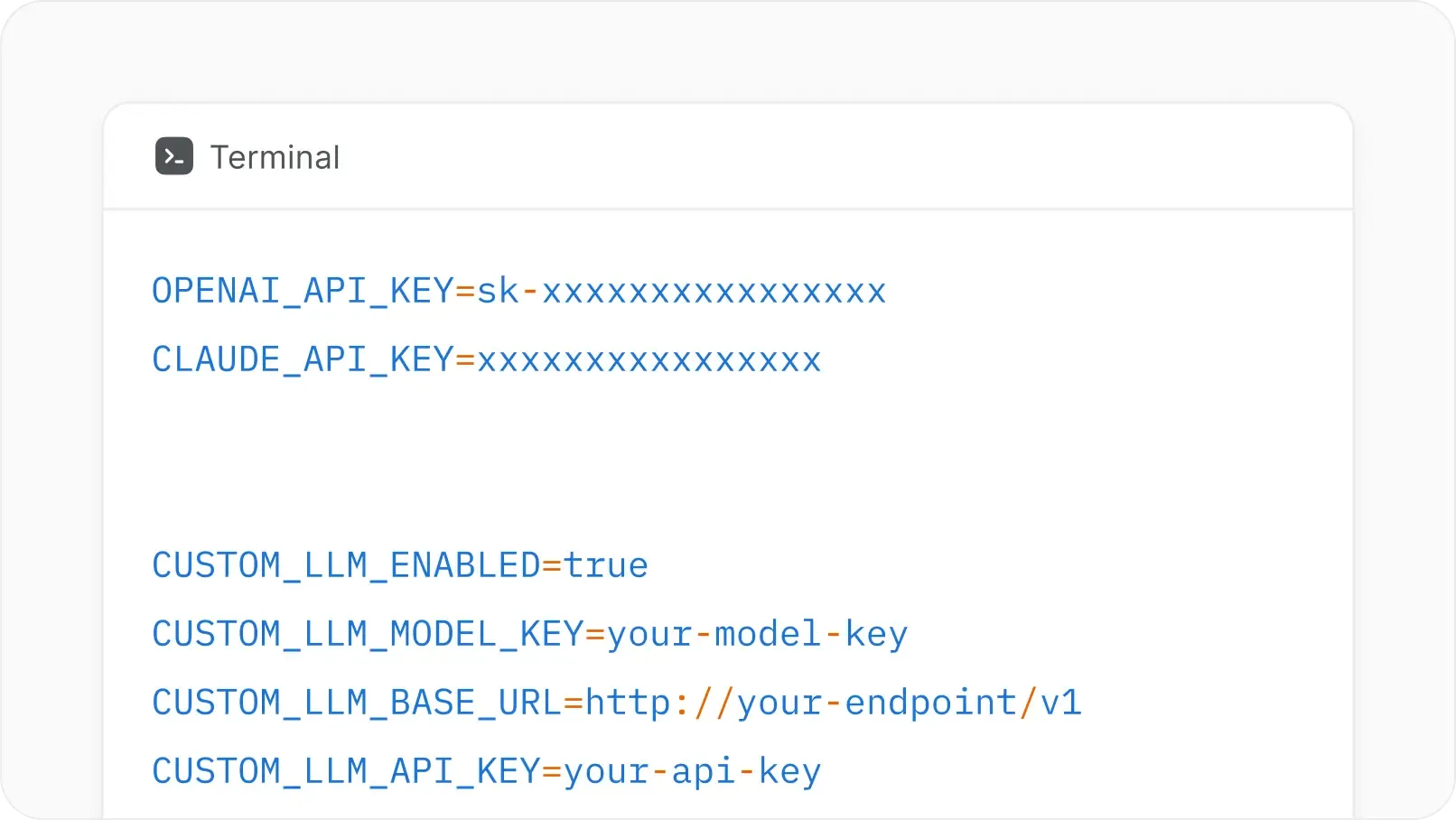Viewport: 1456px width, 820px height.
Task: Click the CUSTOM_LLM_API_KEY variable name
Action: (346, 772)
